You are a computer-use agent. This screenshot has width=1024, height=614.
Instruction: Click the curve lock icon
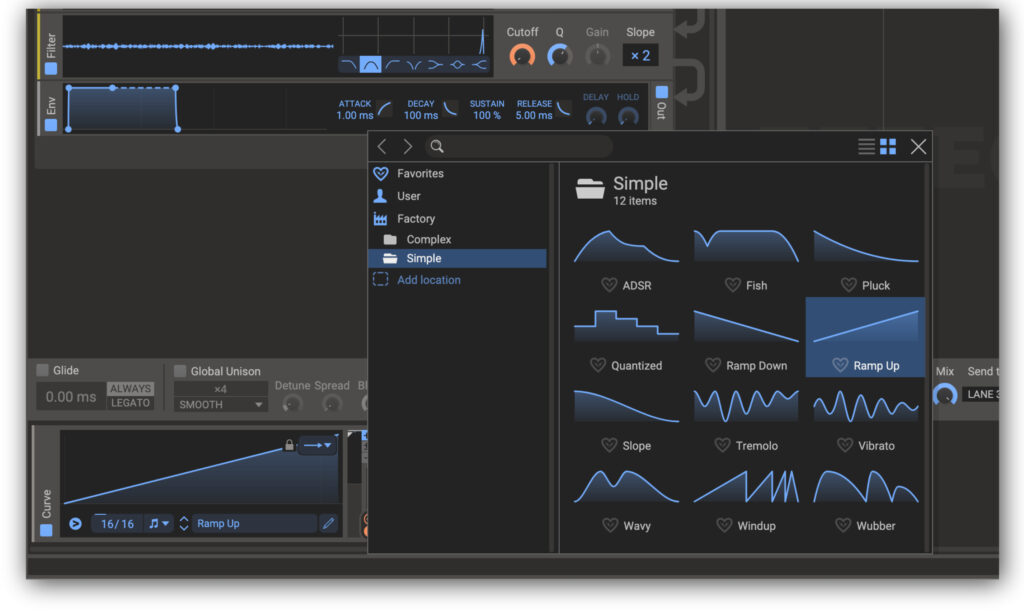(289, 445)
